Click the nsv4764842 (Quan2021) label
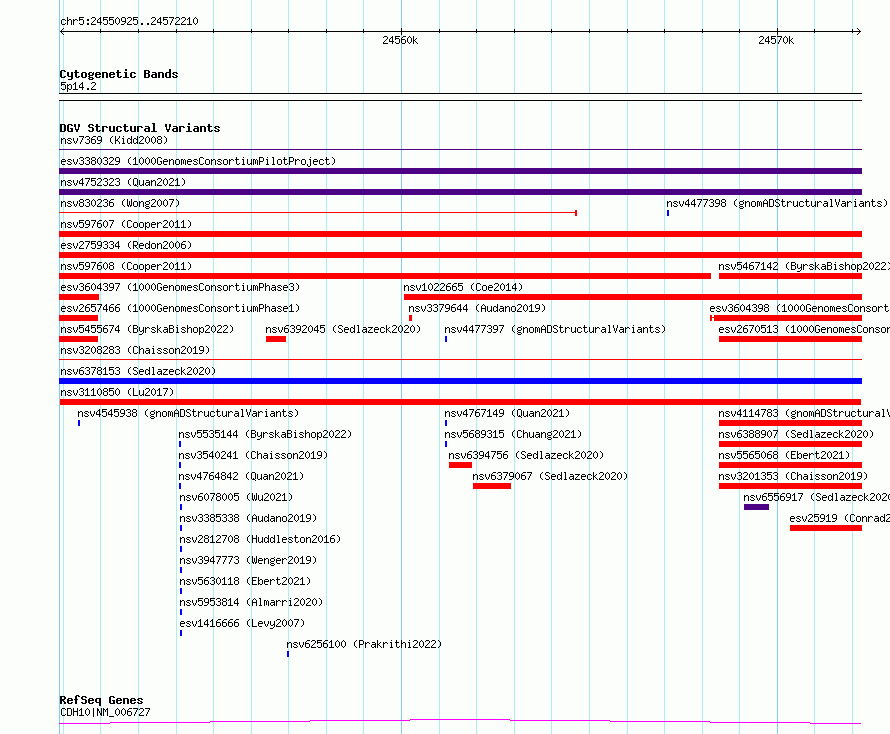Screen dimensions: 890x734 tap(241, 476)
